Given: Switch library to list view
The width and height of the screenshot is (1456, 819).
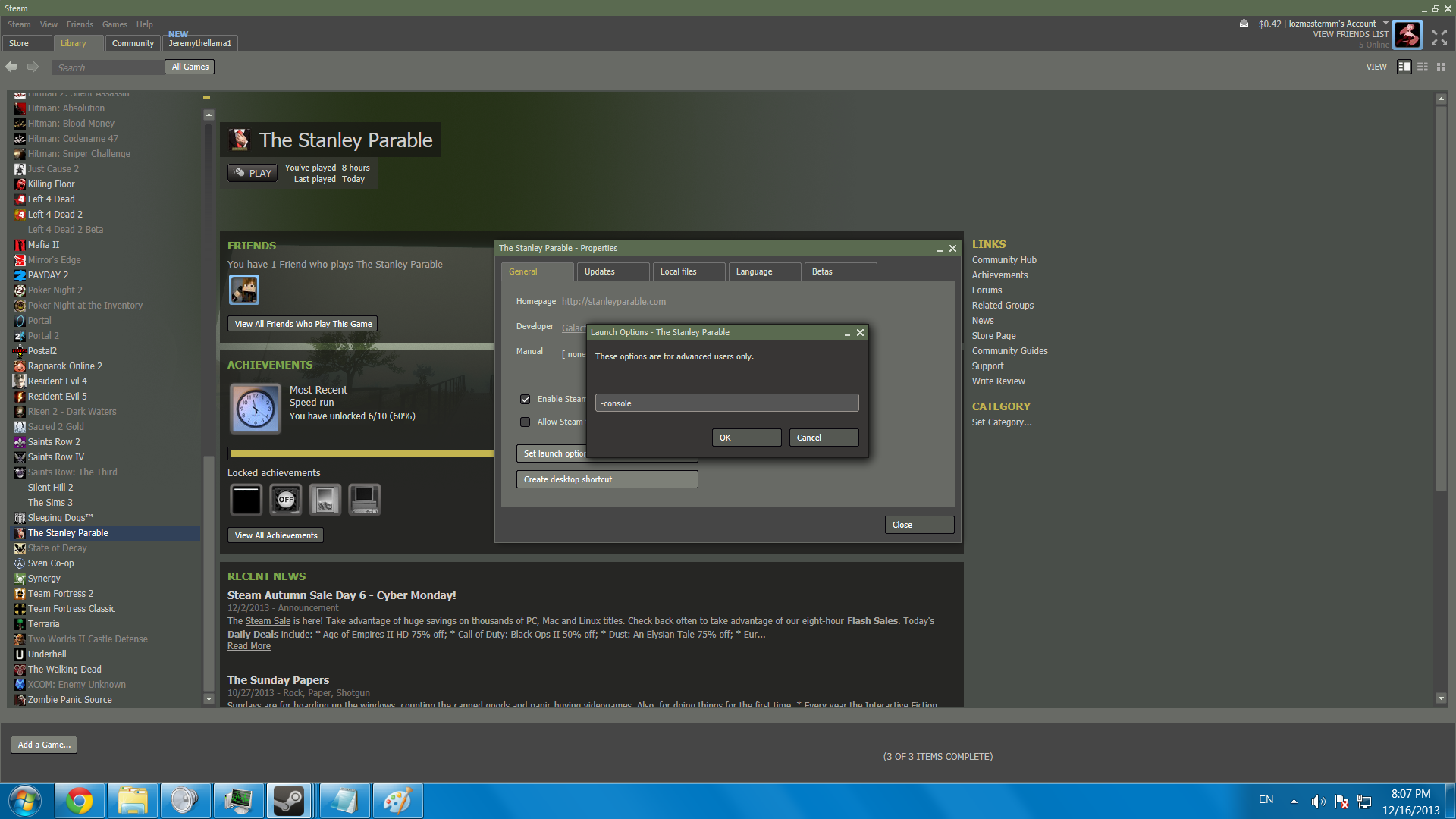Looking at the screenshot, I should [x=1423, y=67].
